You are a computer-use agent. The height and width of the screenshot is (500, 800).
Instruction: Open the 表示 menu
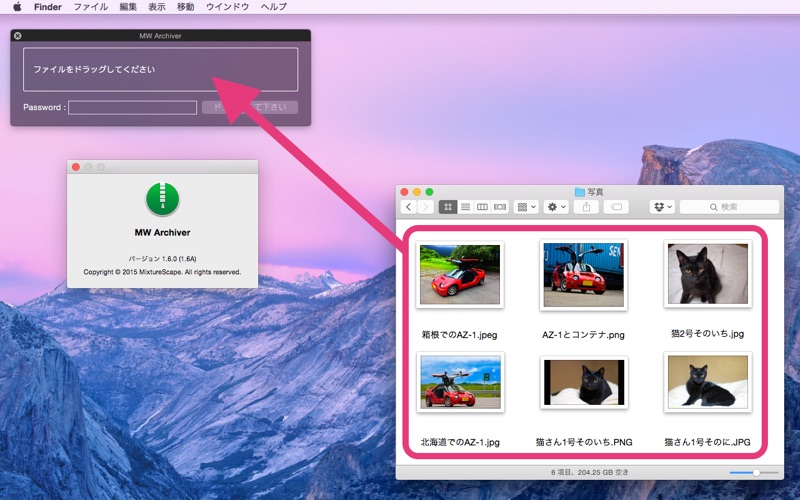click(x=157, y=7)
